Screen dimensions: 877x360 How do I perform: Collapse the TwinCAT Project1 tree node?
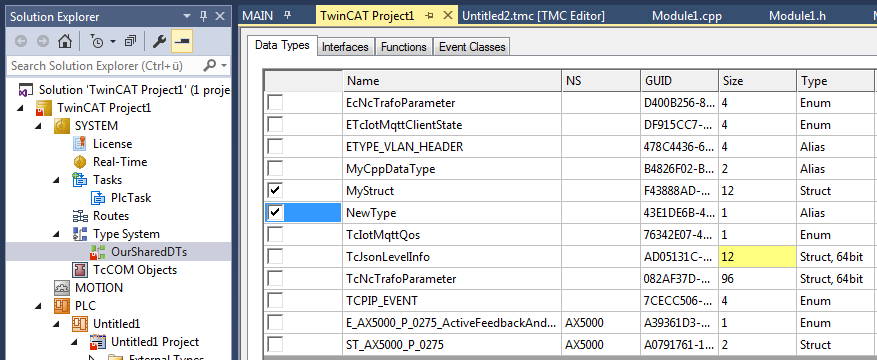pyautogui.click(x=21, y=108)
